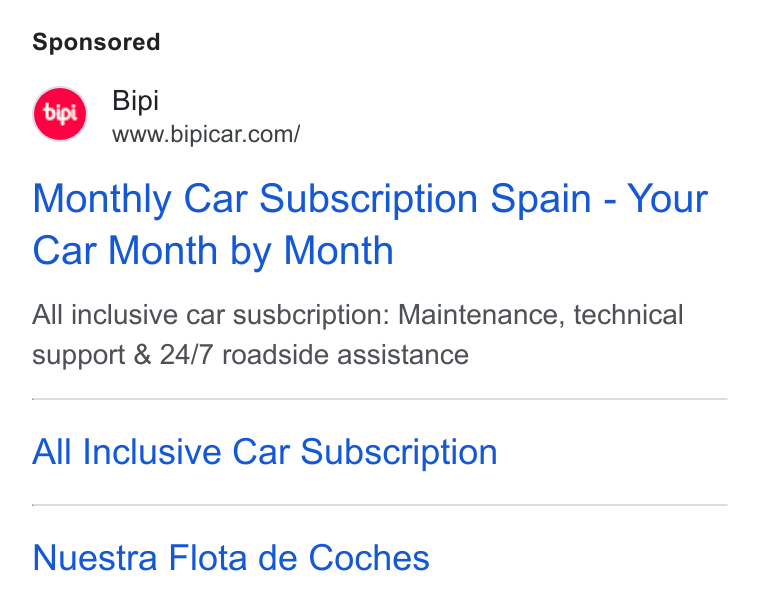Open the Nuestra Flota de Coches sitelink
The height and width of the screenshot is (610, 760).
pyautogui.click(x=231, y=558)
